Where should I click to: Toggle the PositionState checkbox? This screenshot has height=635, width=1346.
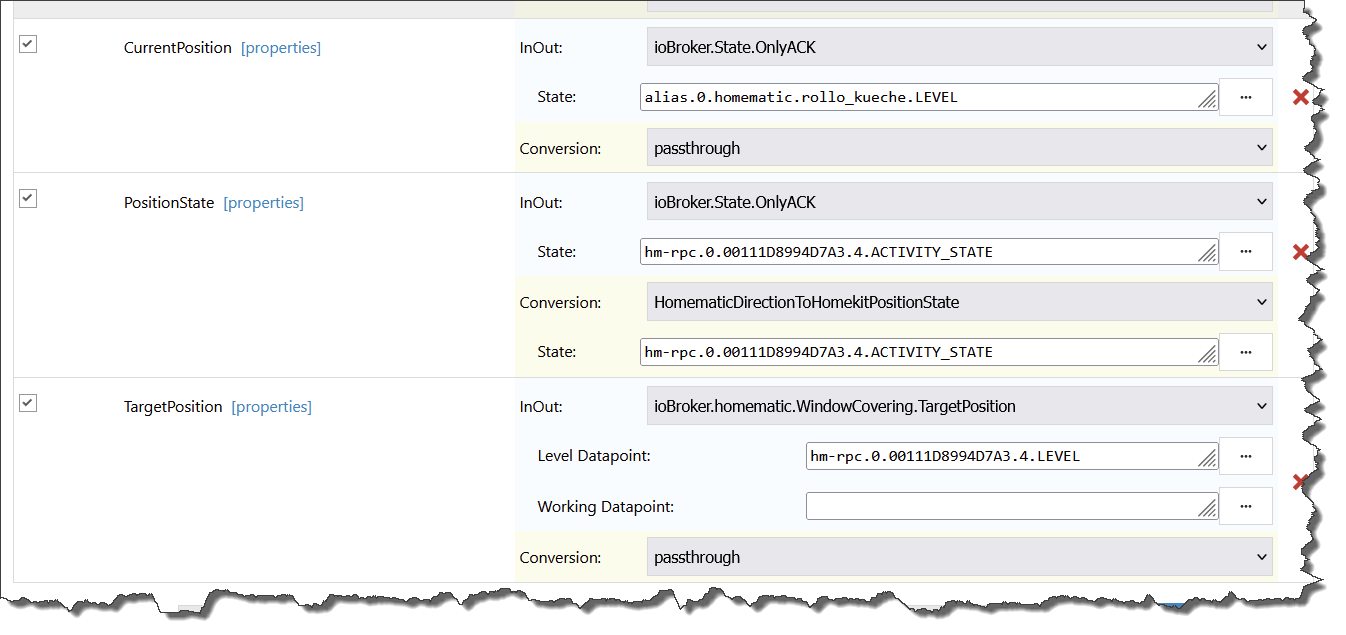(x=28, y=199)
